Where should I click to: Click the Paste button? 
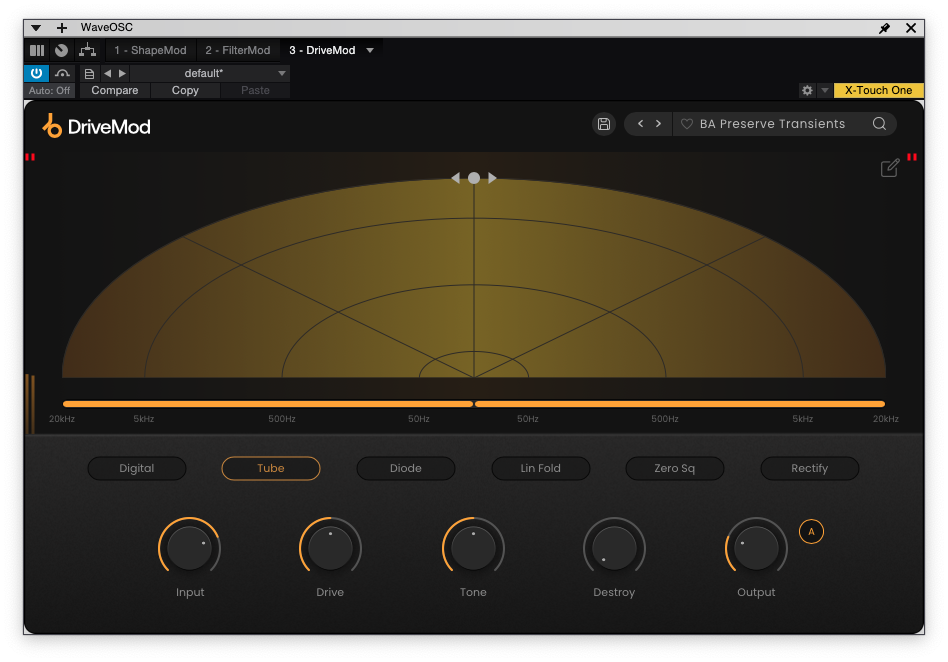(255, 90)
